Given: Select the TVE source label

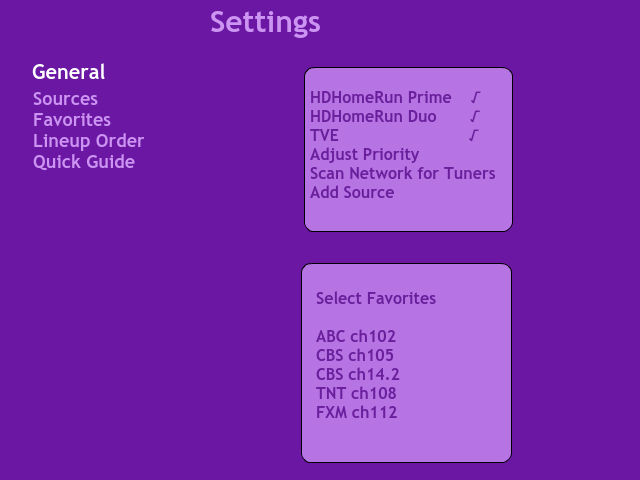Looking at the screenshot, I should (324, 136).
